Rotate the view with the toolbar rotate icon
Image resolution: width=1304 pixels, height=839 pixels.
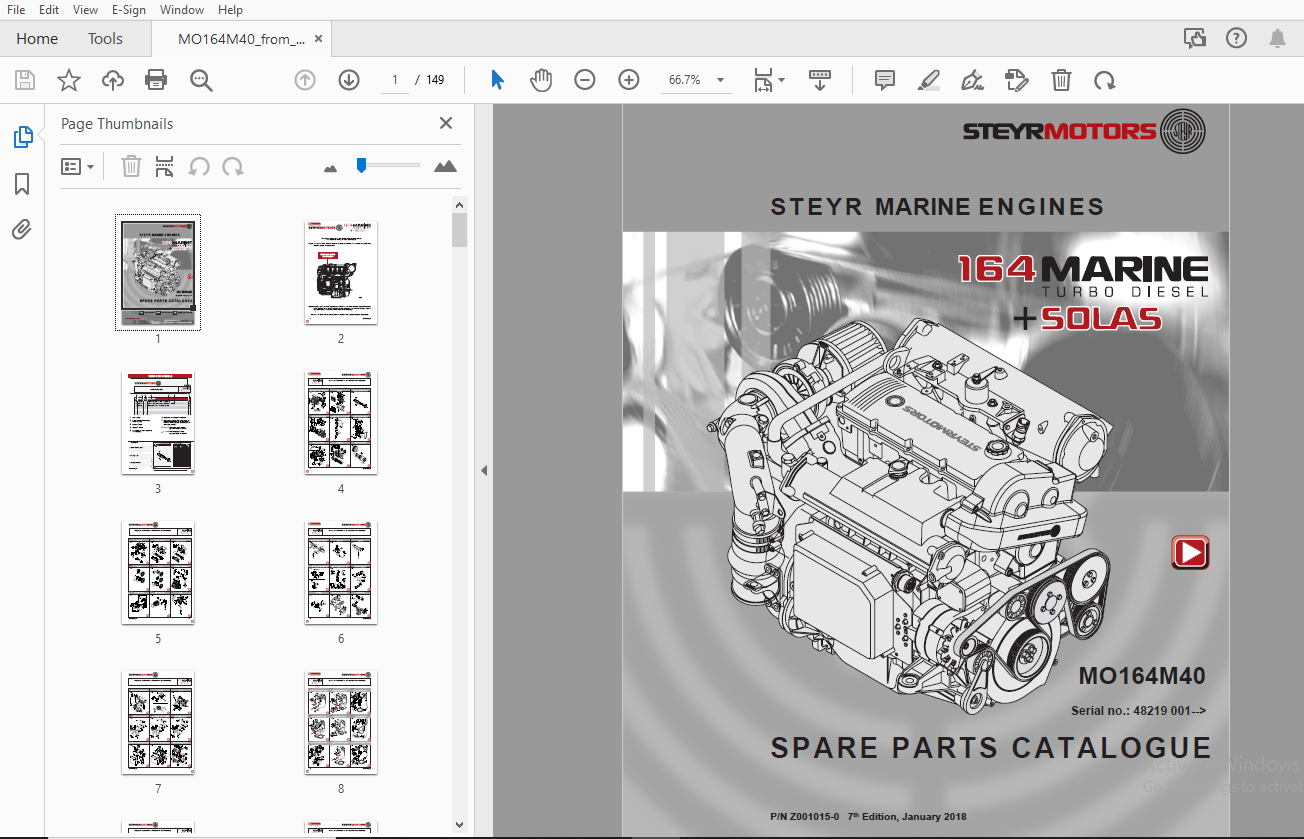coord(1105,80)
